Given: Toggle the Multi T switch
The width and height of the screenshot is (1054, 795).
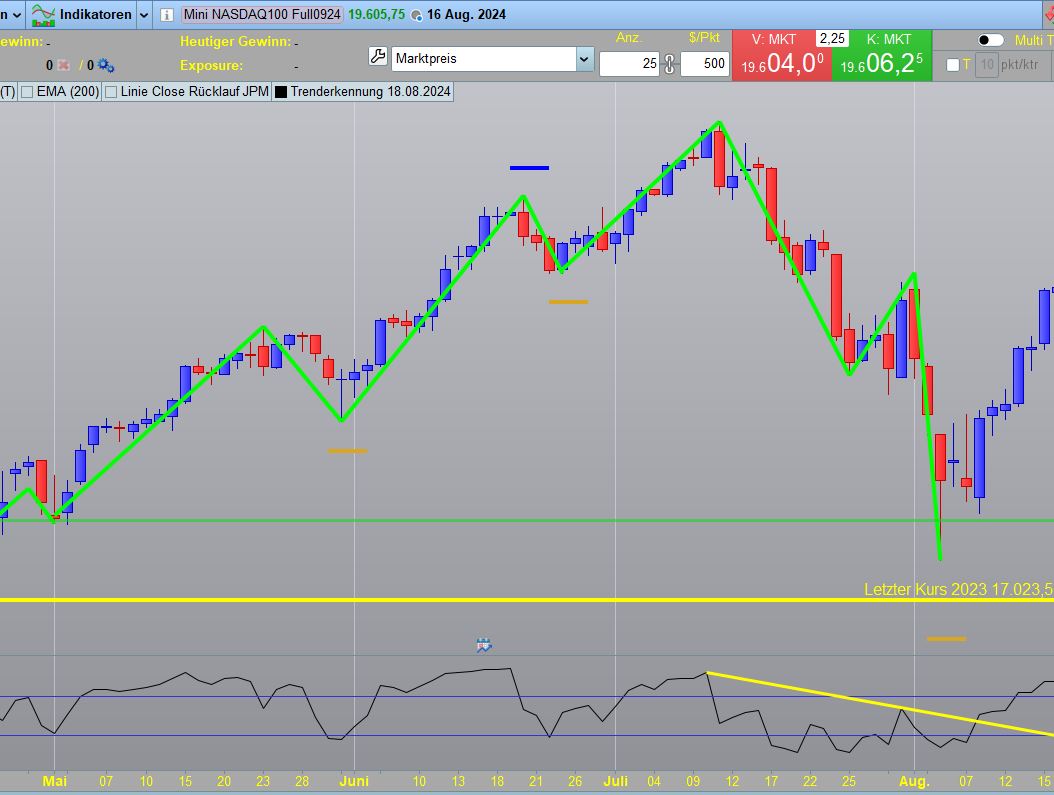Looking at the screenshot, I should [990, 40].
